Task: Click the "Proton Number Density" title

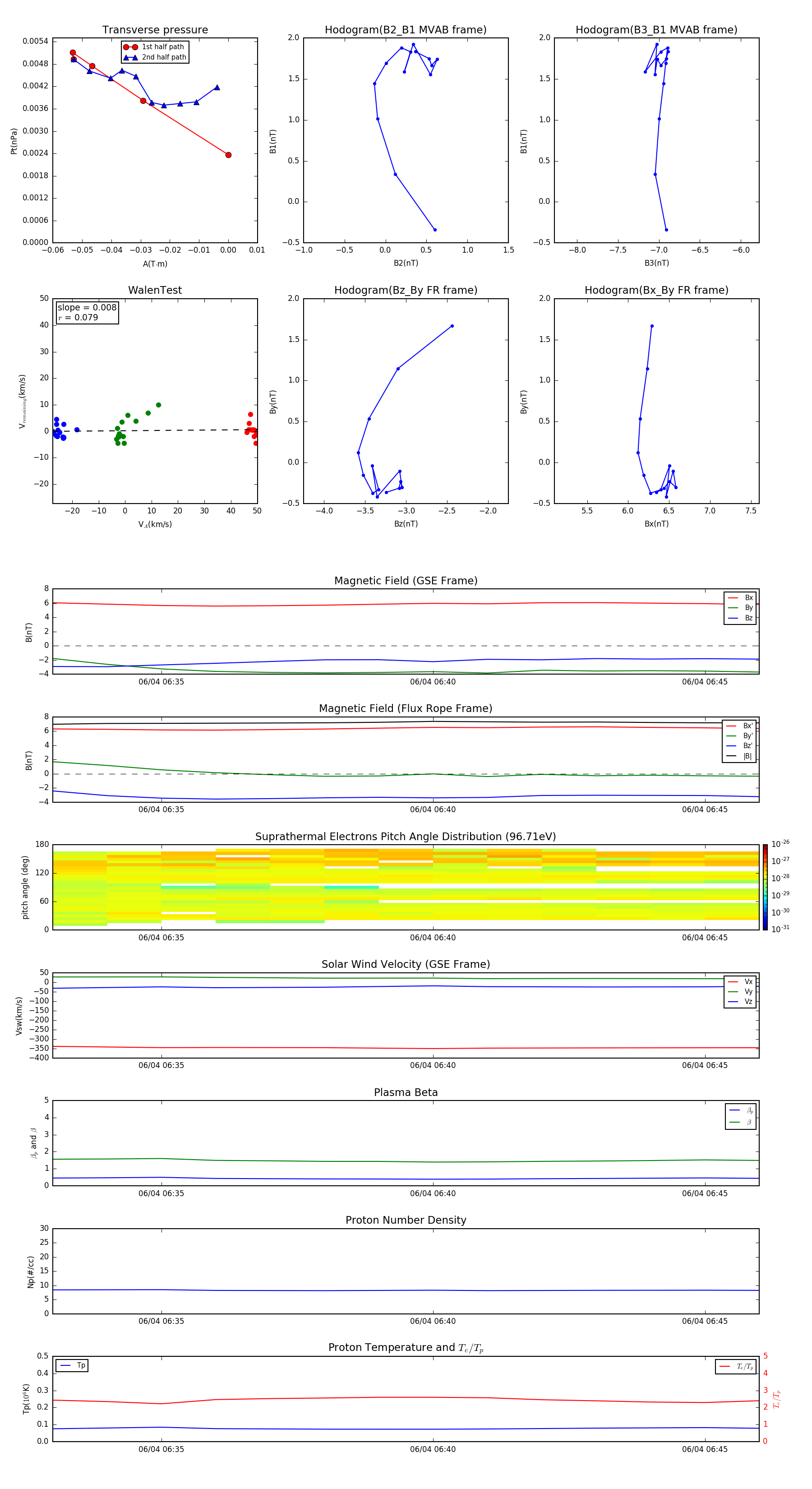Action: coord(406,1220)
